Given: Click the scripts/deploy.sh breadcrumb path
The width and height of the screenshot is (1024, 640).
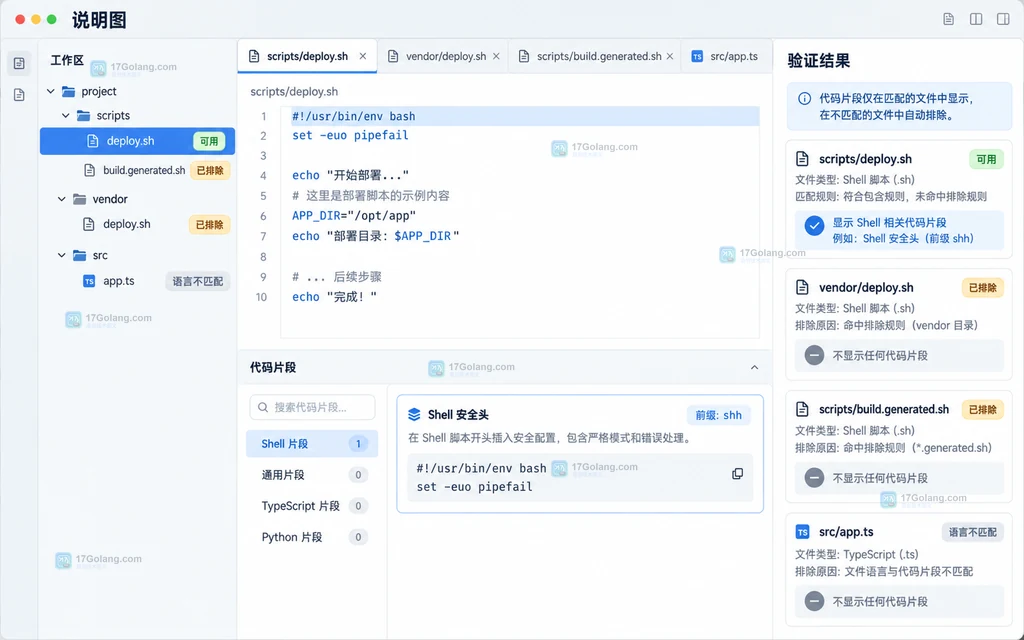Looking at the screenshot, I should (x=294, y=92).
